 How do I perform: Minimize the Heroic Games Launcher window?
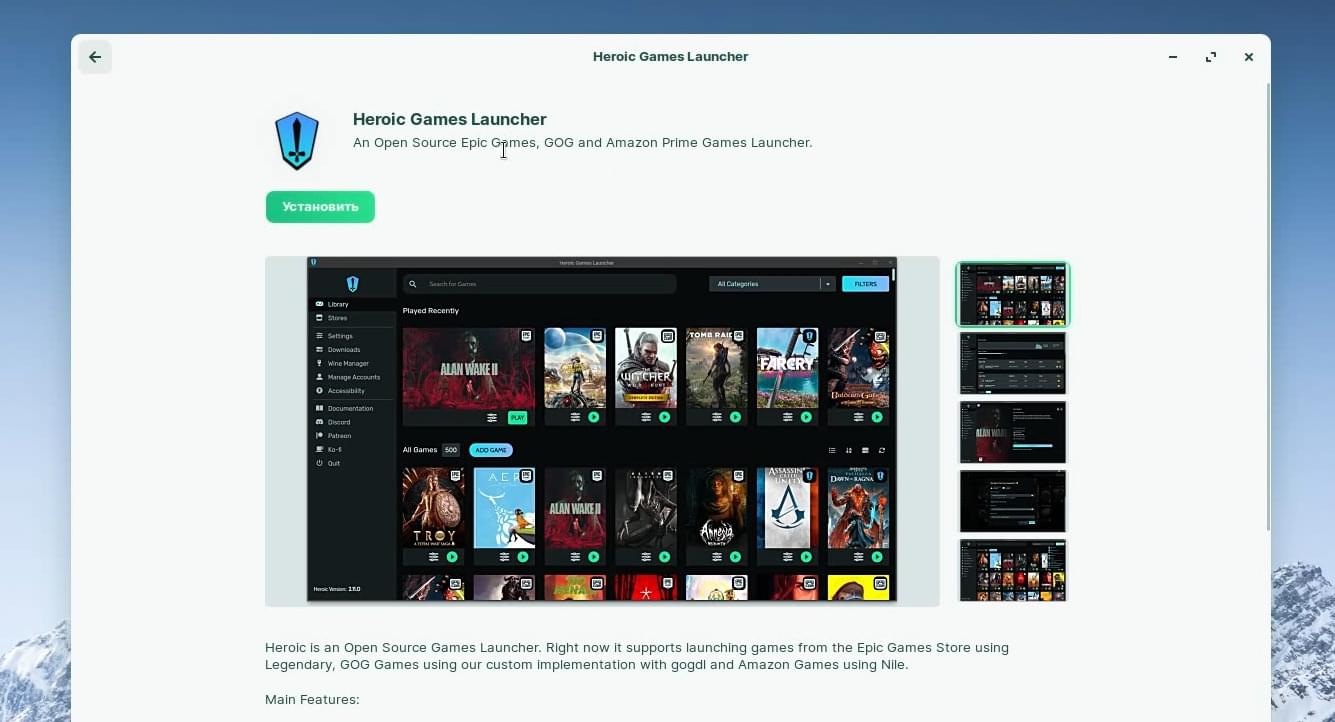1173,57
